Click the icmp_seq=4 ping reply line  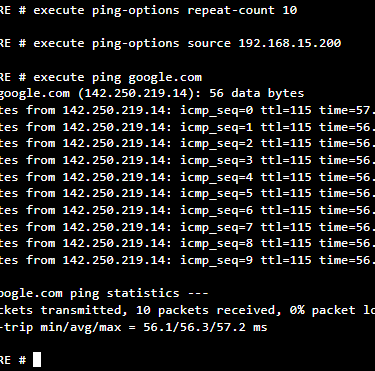point(187,177)
